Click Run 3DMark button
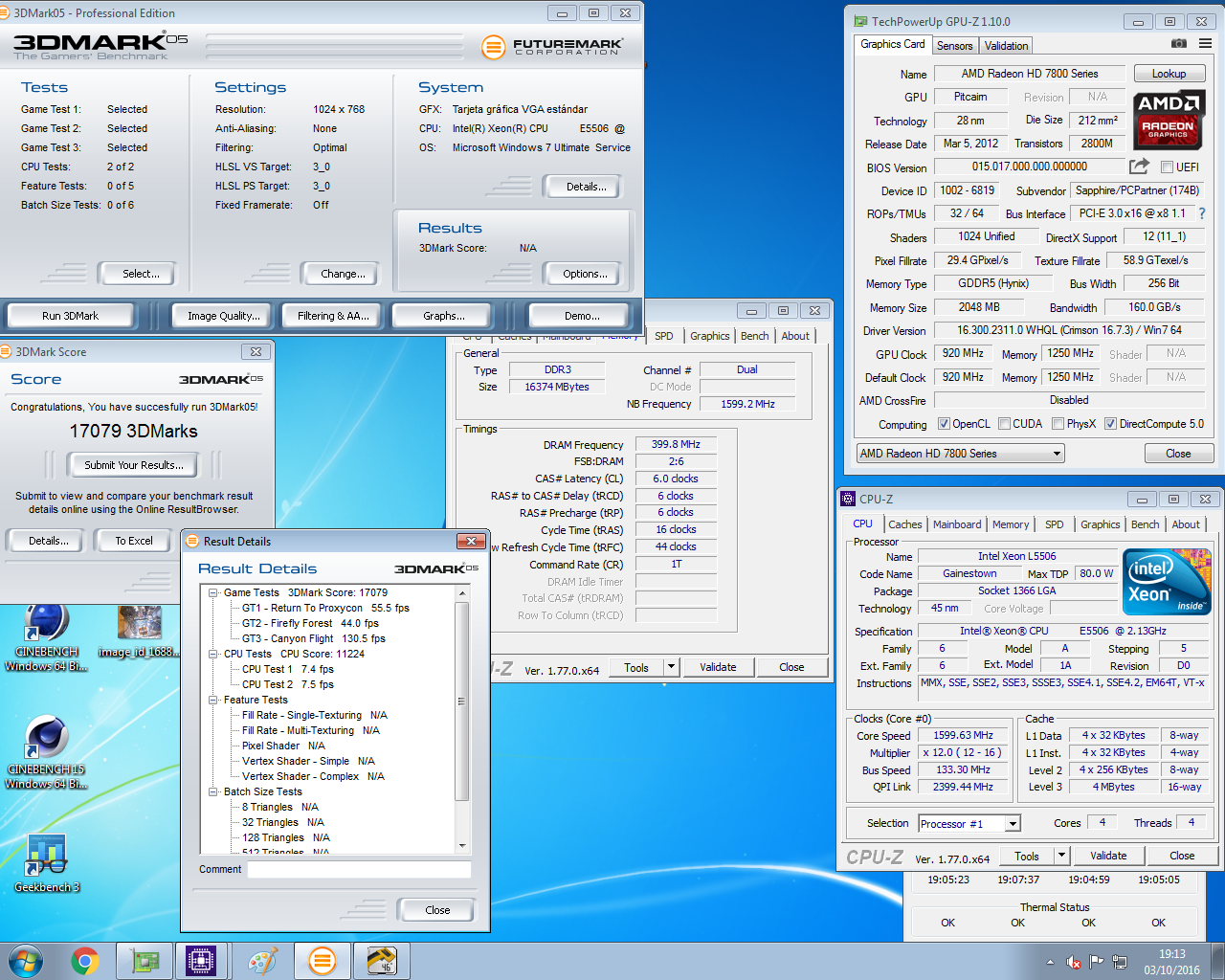The image size is (1225, 980). click(70, 316)
